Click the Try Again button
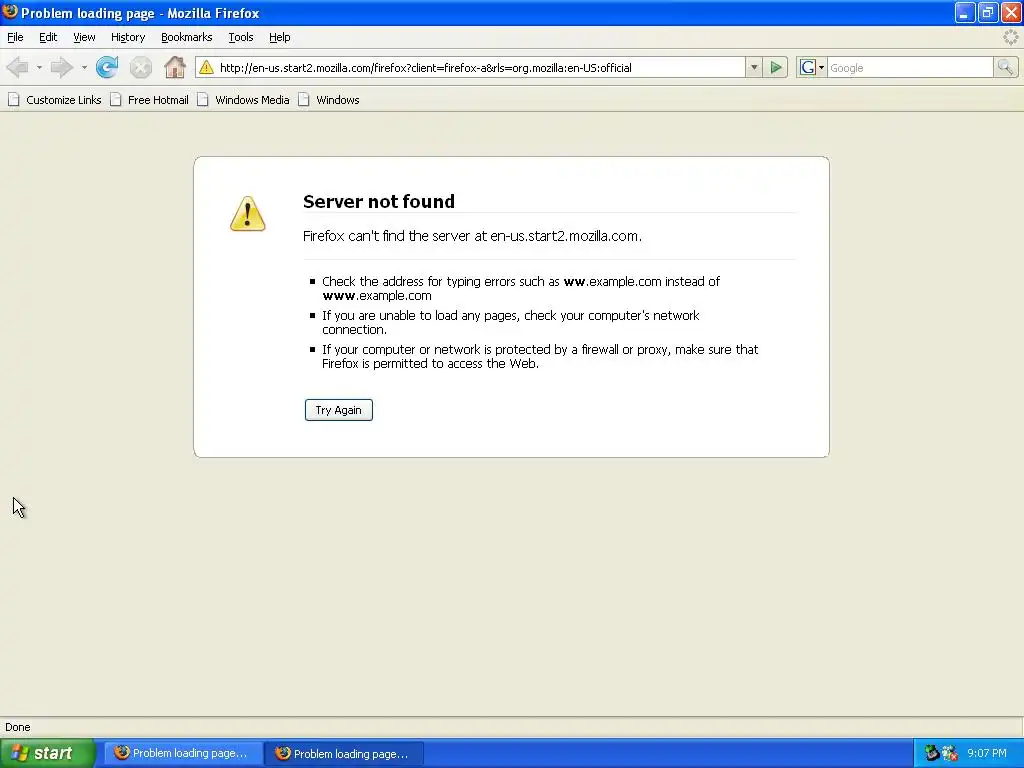This screenshot has height=768, width=1024. 338,410
